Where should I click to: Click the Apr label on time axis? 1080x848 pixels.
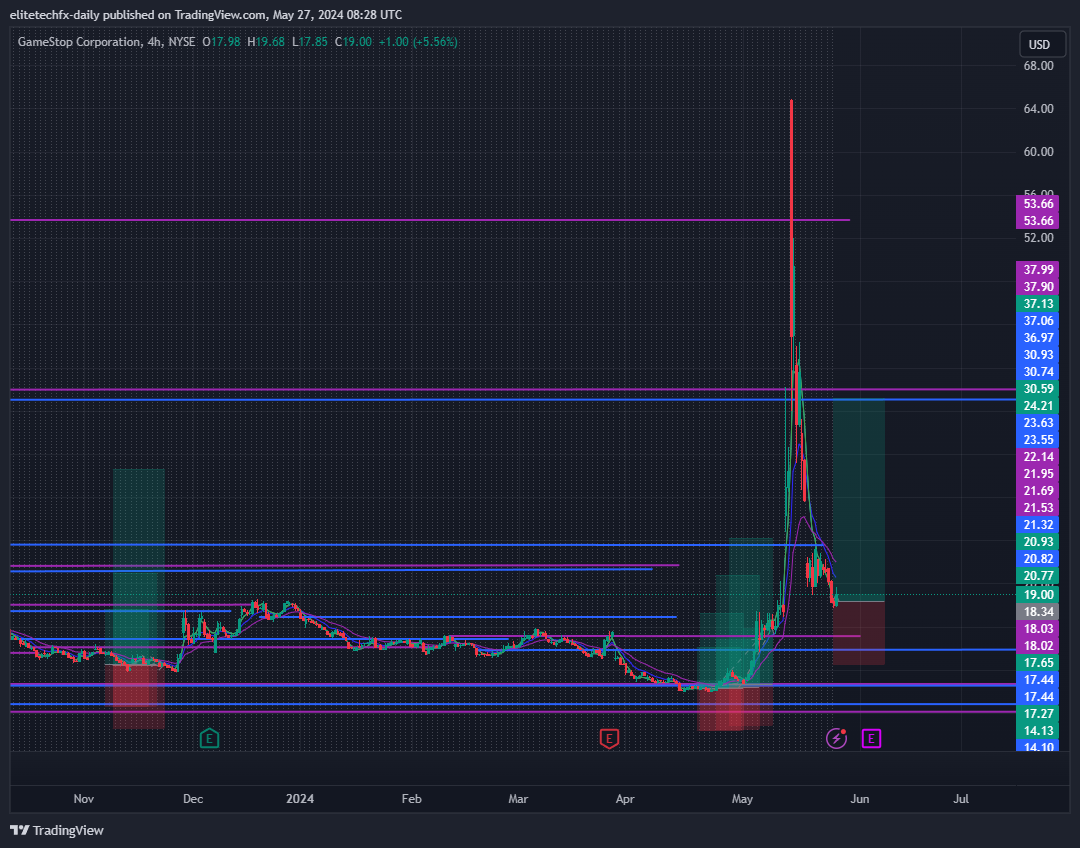pos(625,799)
